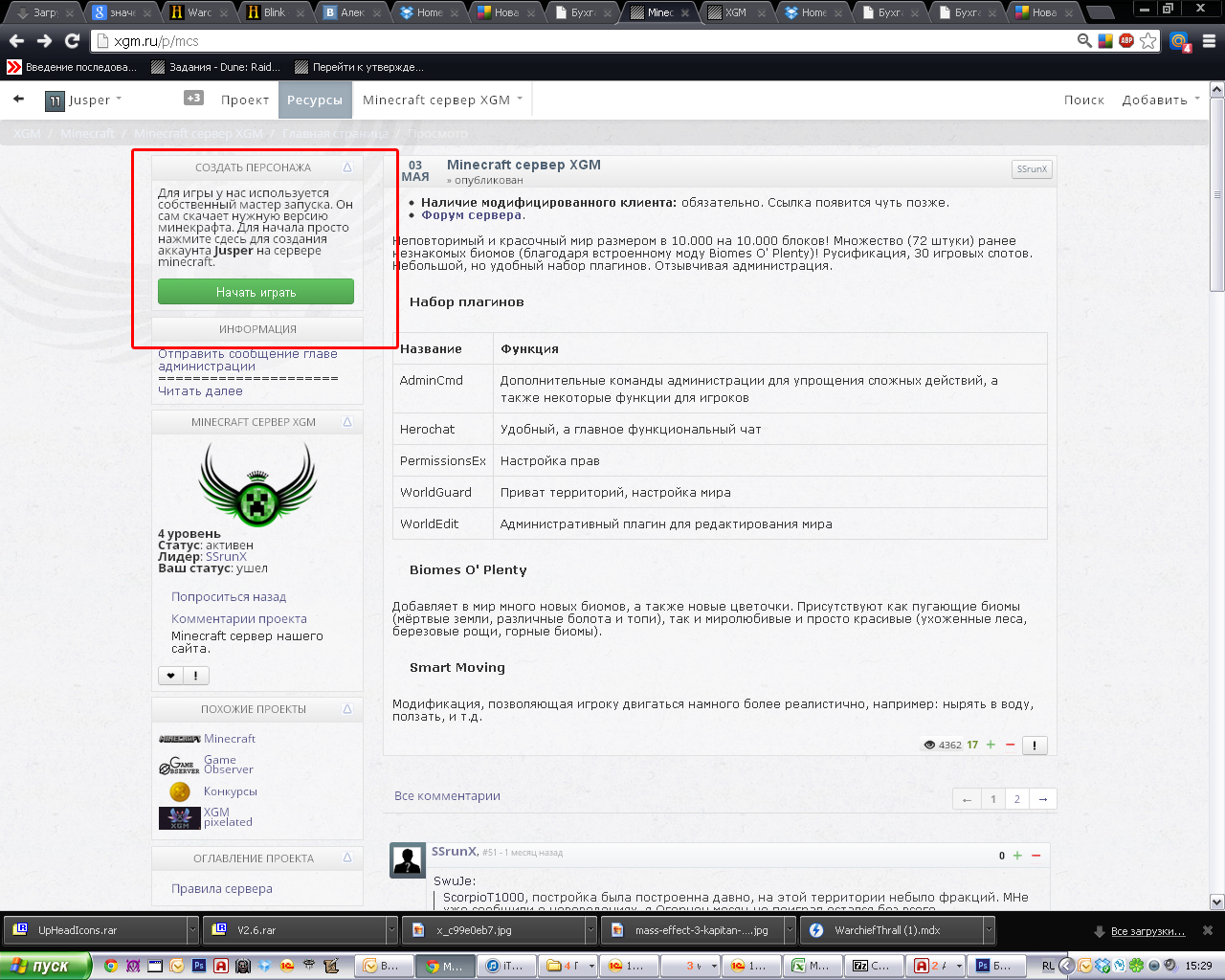Open the Форум сервера link
1225x980 pixels.
click(x=472, y=215)
